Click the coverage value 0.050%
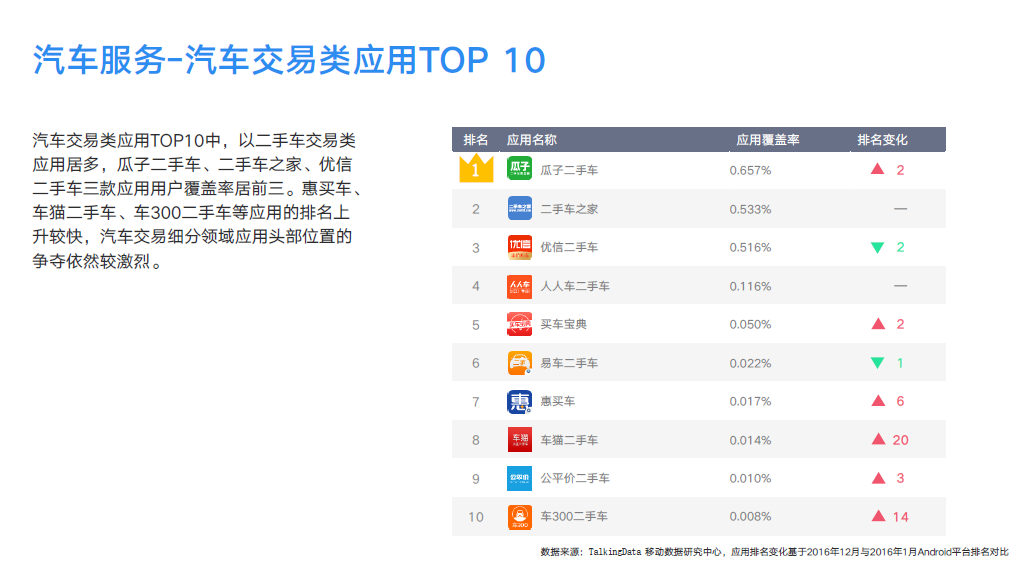The image size is (1018, 562). click(x=750, y=324)
